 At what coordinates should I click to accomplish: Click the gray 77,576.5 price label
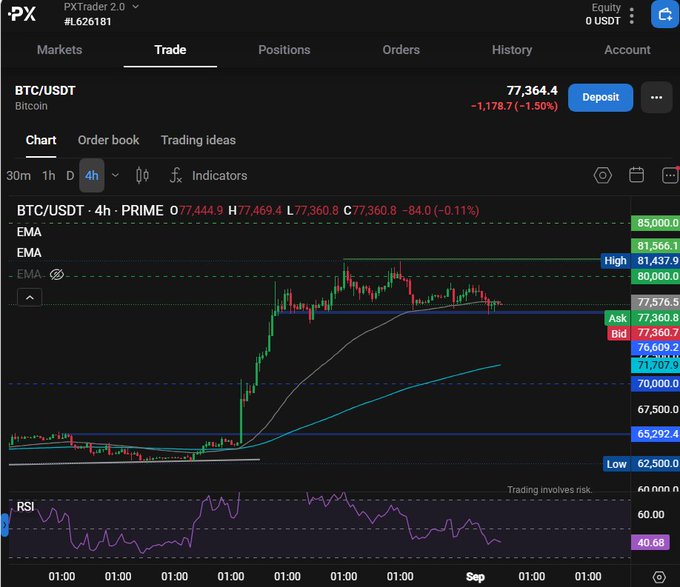[655, 302]
